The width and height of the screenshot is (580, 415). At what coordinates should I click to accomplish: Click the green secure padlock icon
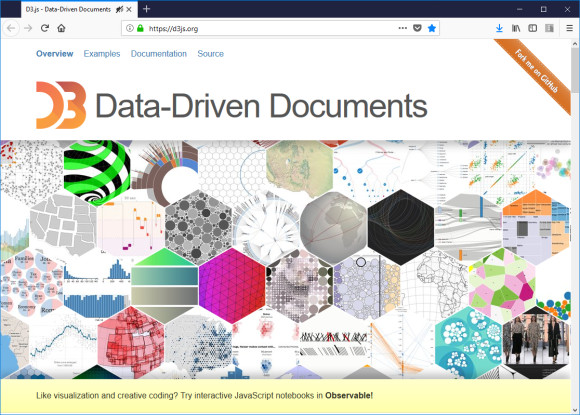pos(140,28)
